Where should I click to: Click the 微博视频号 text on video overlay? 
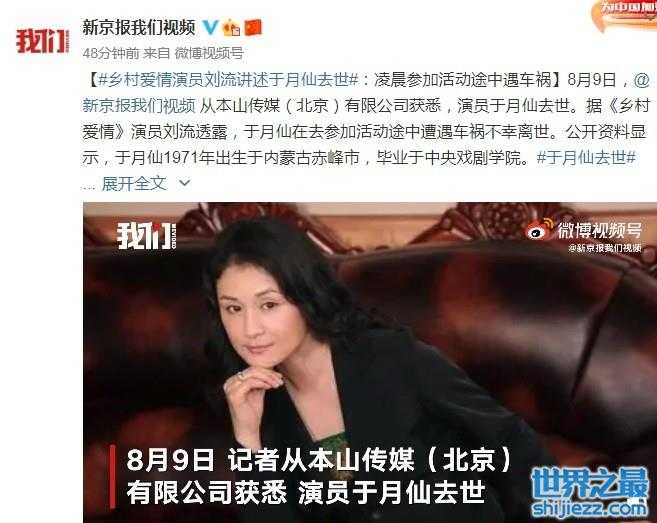(599, 230)
